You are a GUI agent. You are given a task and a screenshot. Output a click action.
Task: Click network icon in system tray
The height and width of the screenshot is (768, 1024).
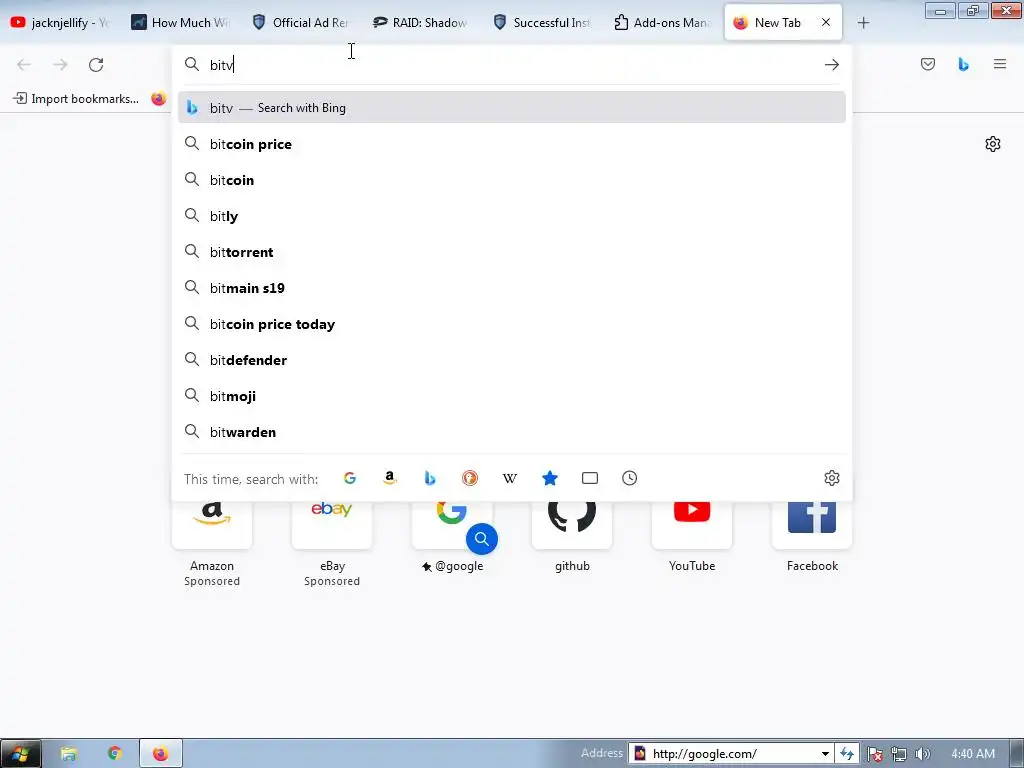[x=899, y=754]
